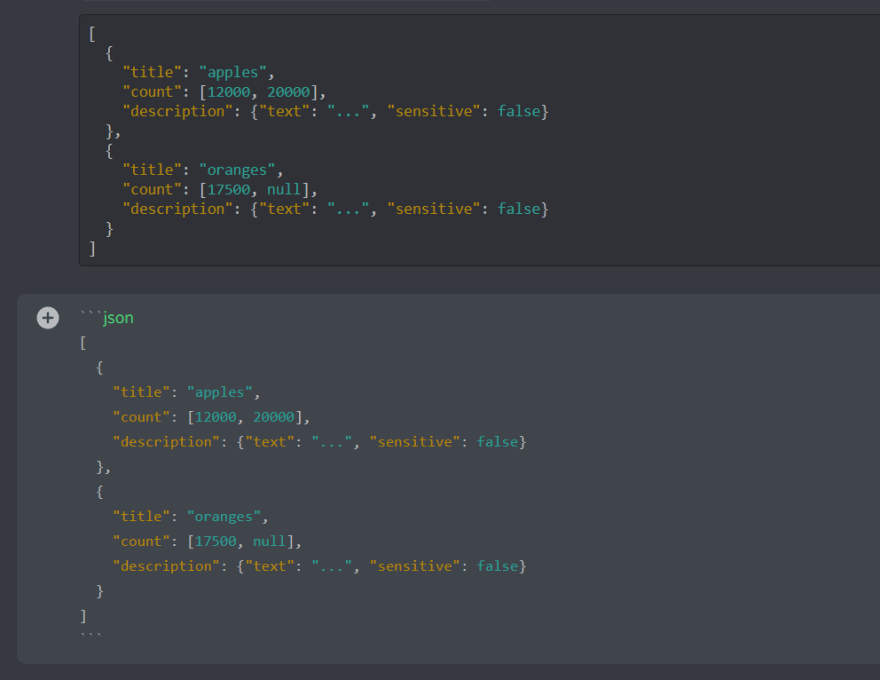Click the plus attachment button in message box

pyautogui.click(x=48, y=318)
